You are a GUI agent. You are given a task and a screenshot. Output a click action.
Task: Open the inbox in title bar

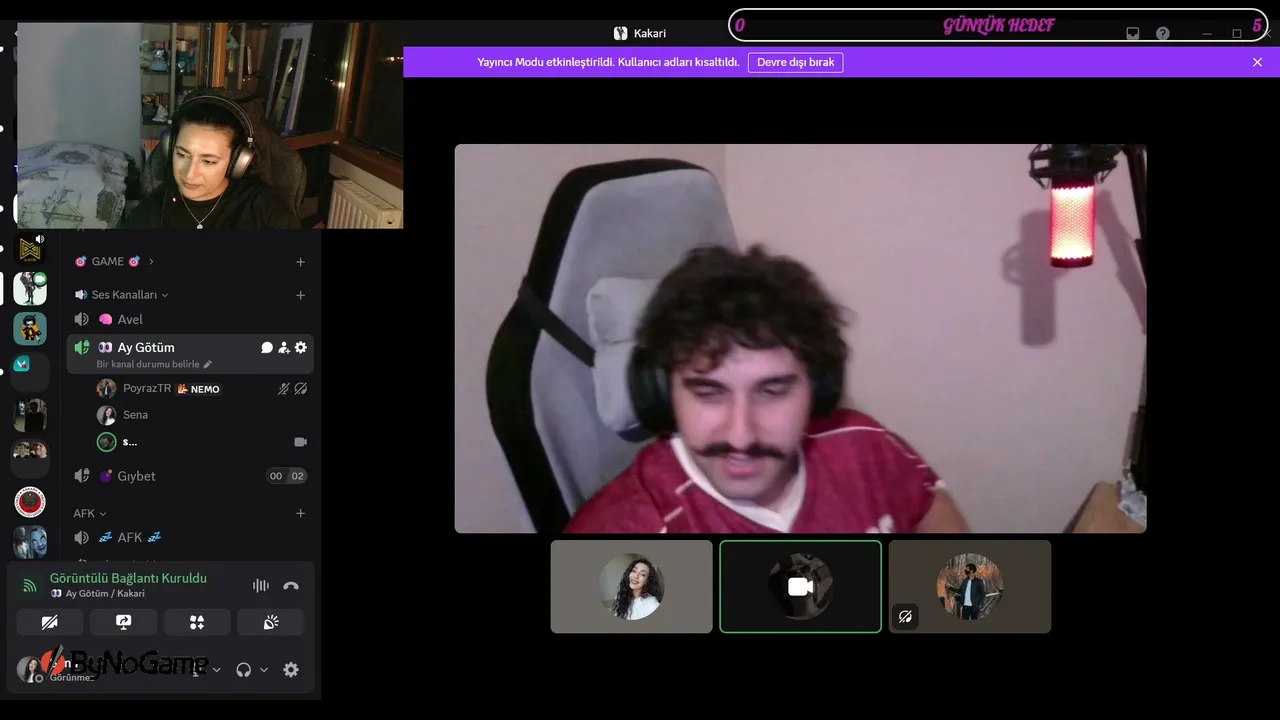(1133, 33)
